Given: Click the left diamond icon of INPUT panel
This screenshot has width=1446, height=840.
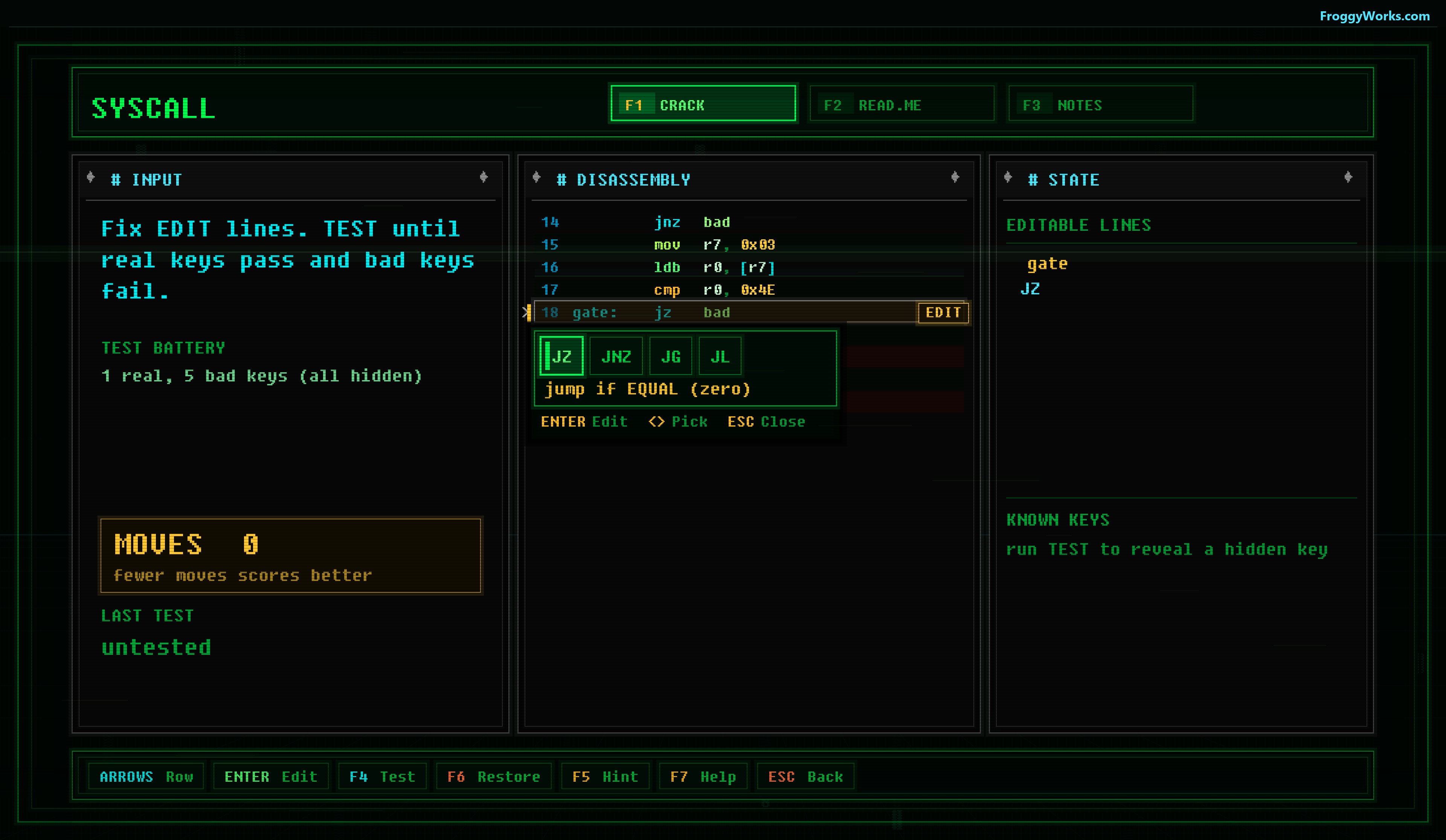Looking at the screenshot, I should [91, 177].
